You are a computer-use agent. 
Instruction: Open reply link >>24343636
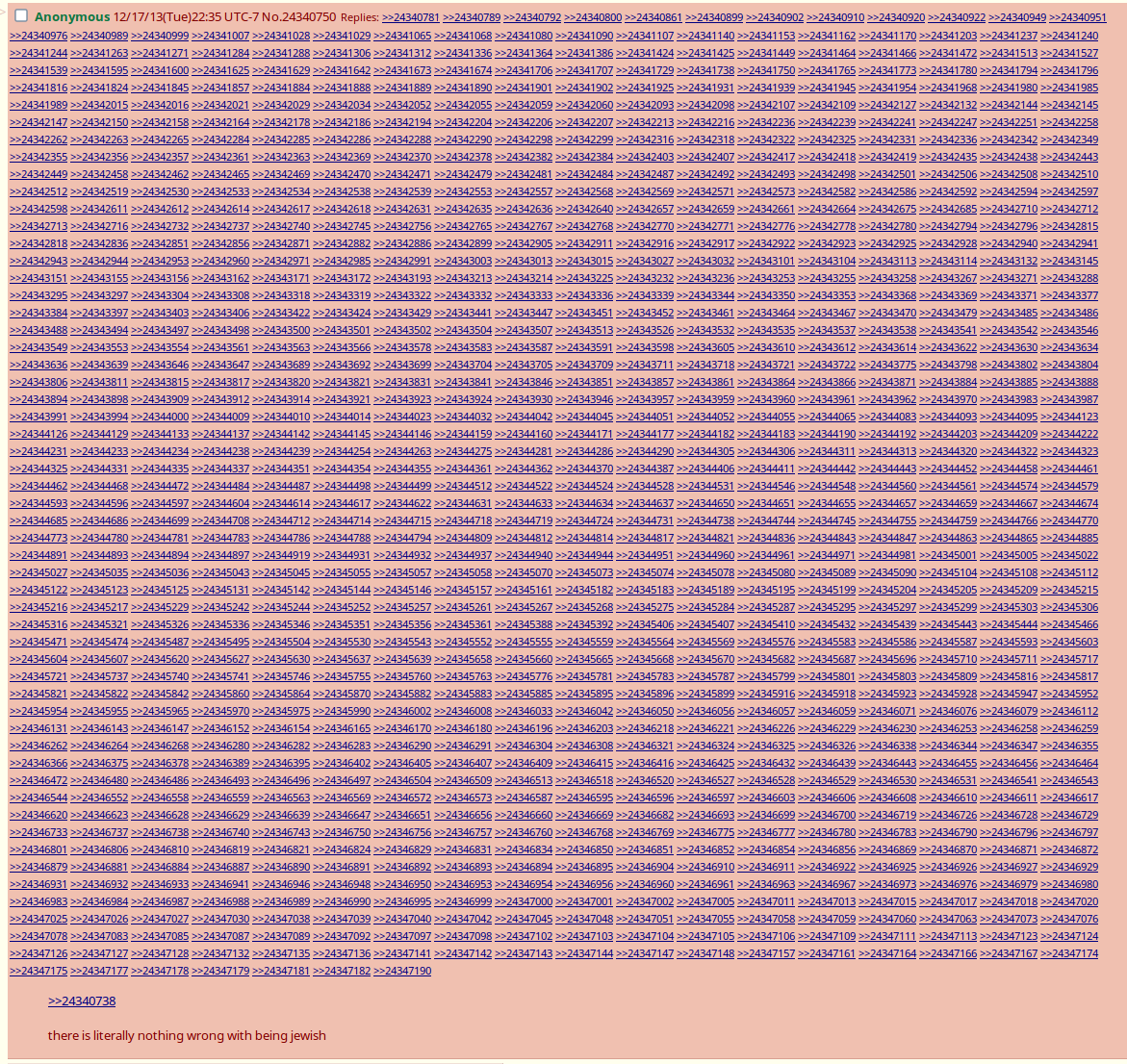[x=38, y=365]
